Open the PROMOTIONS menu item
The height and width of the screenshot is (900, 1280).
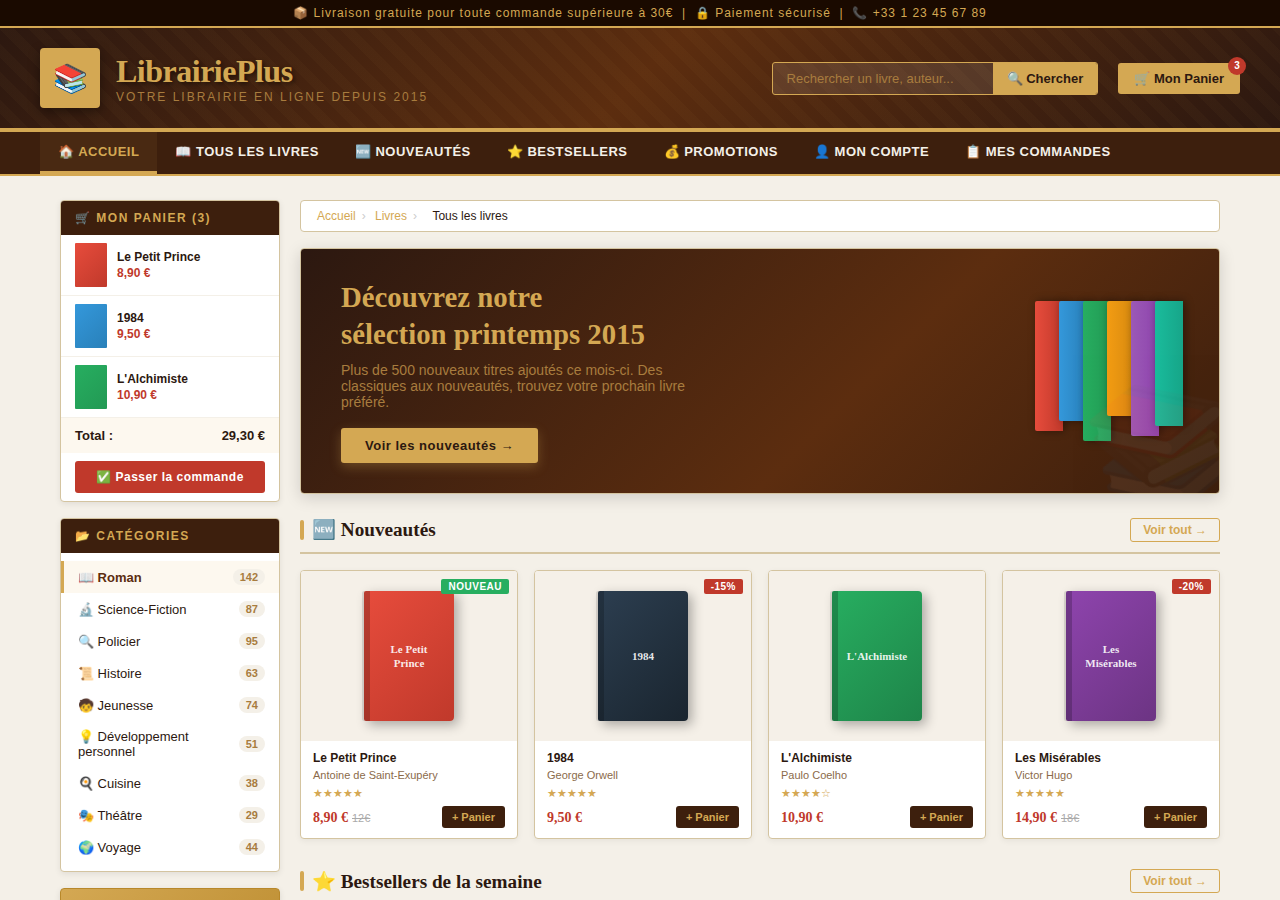click(x=720, y=152)
